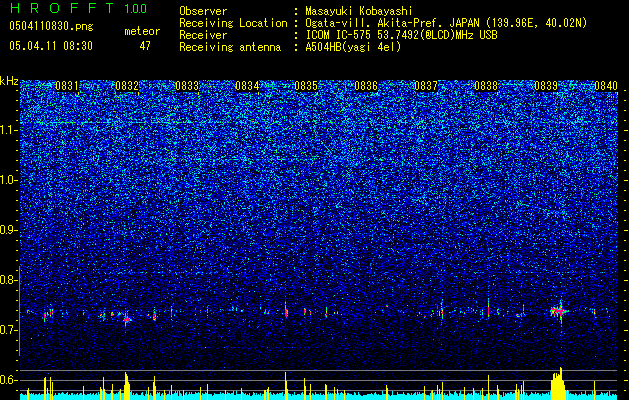Click the 0.8 frequency axis label
Viewport: 629px width, 400px height.
[9, 280]
